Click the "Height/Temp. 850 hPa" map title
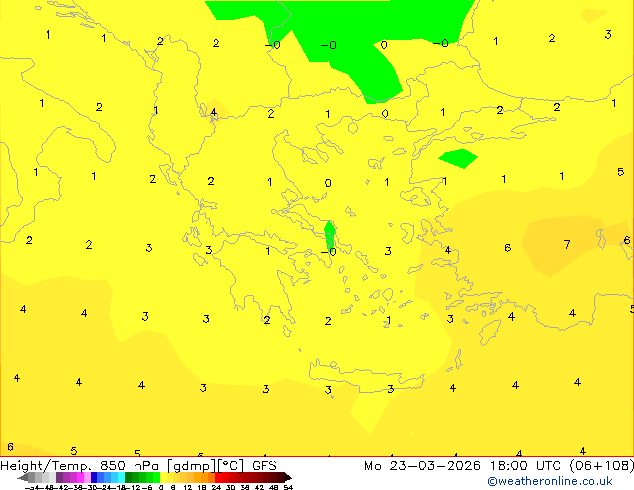This screenshot has width=634, height=490. 79,466
